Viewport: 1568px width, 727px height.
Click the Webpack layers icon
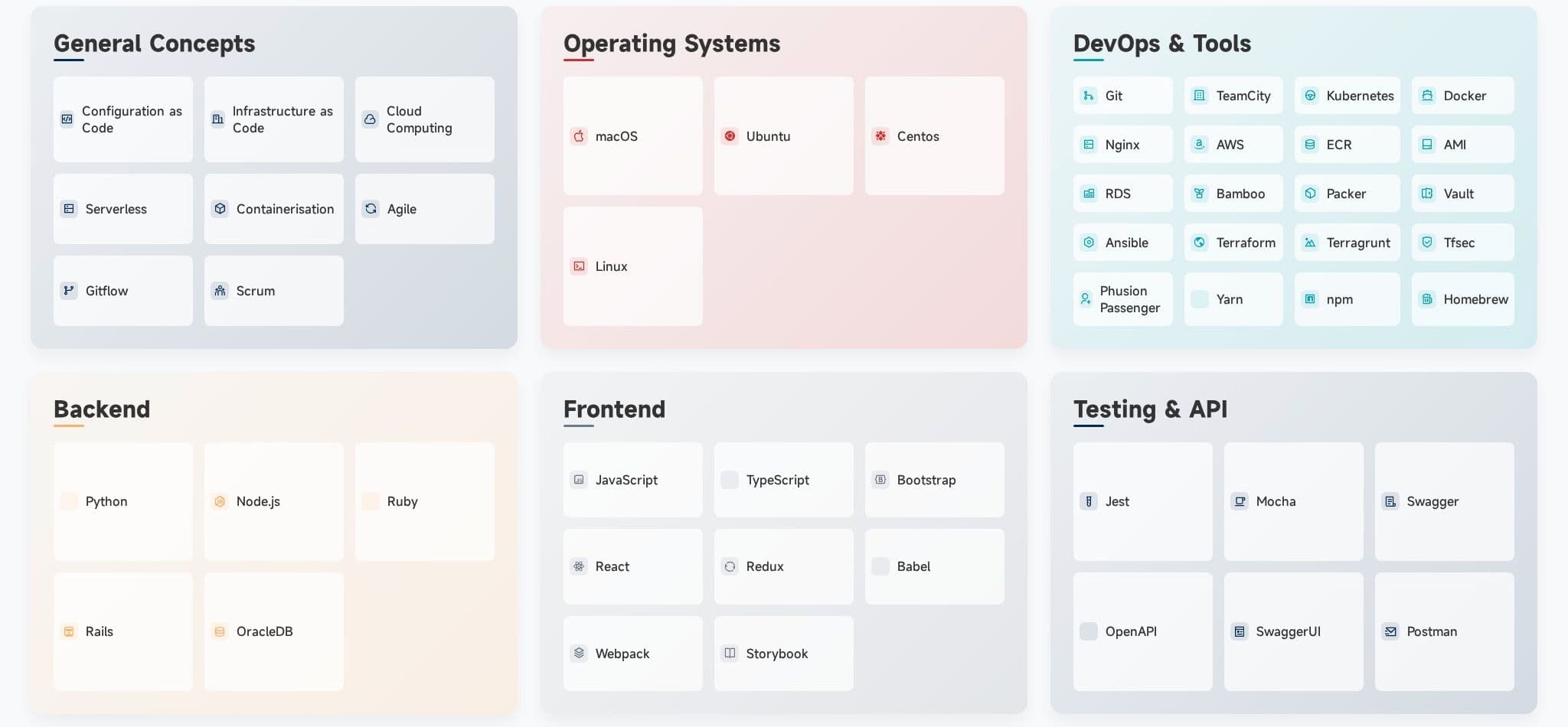tap(579, 654)
